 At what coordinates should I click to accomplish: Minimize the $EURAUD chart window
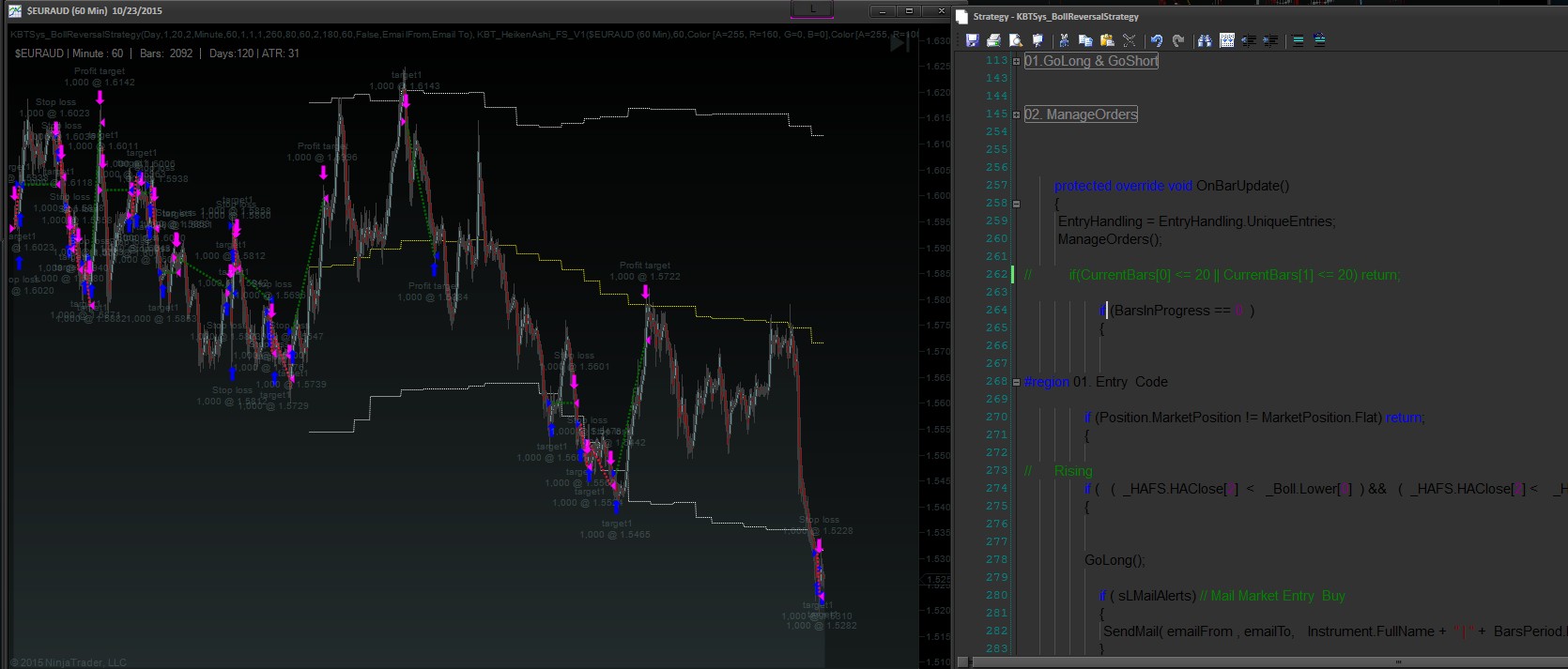[882, 11]
